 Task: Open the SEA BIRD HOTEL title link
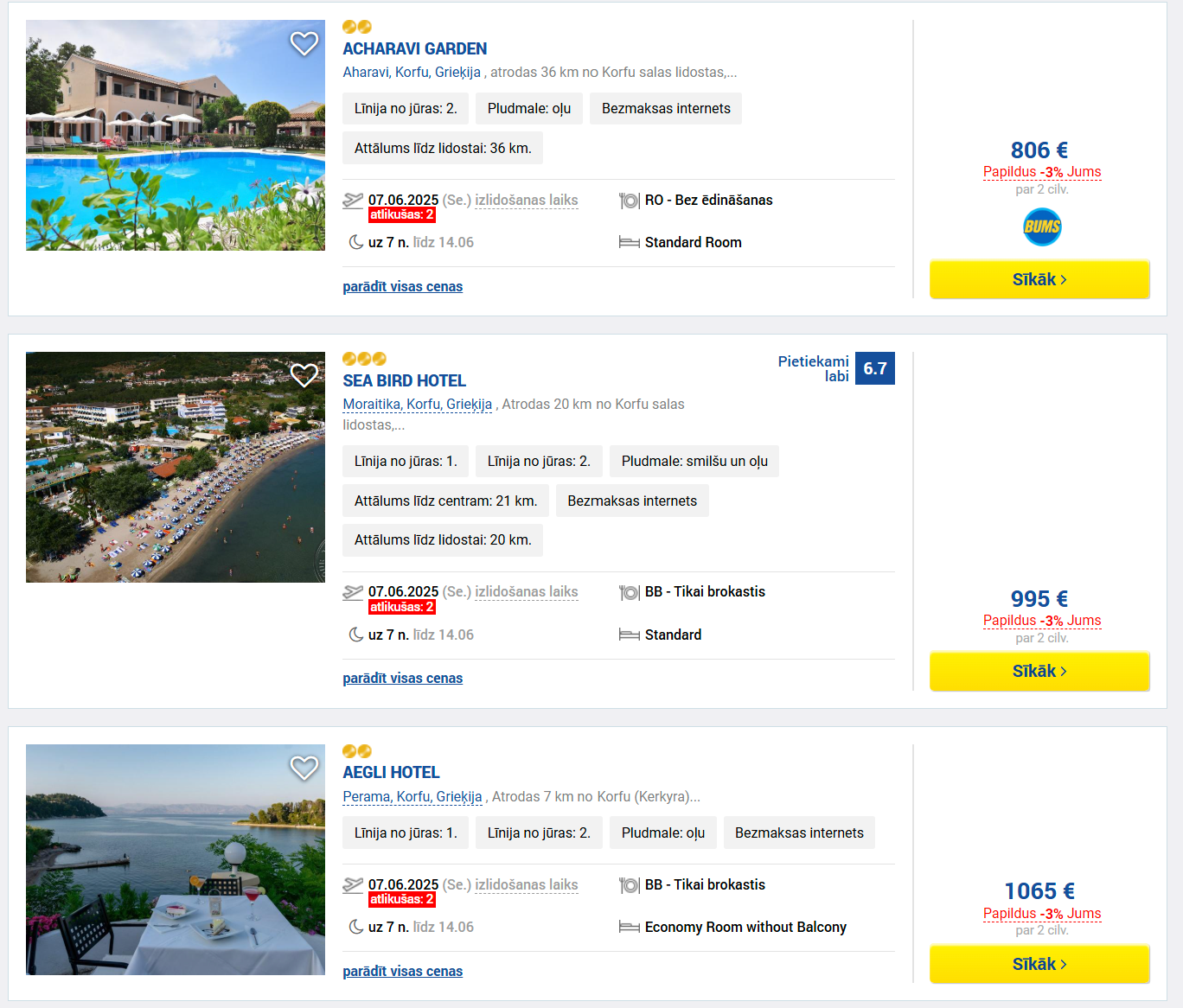tap(404, 380)
